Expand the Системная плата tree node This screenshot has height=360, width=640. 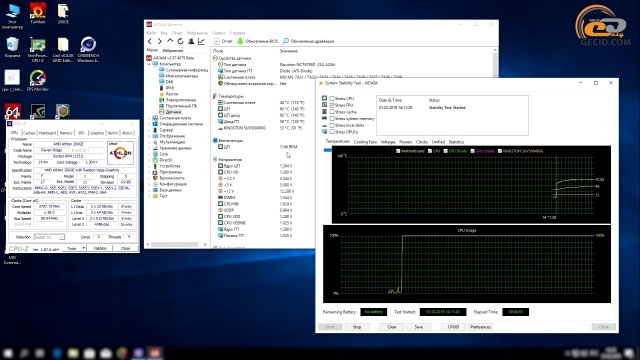(x=149, y=118)
